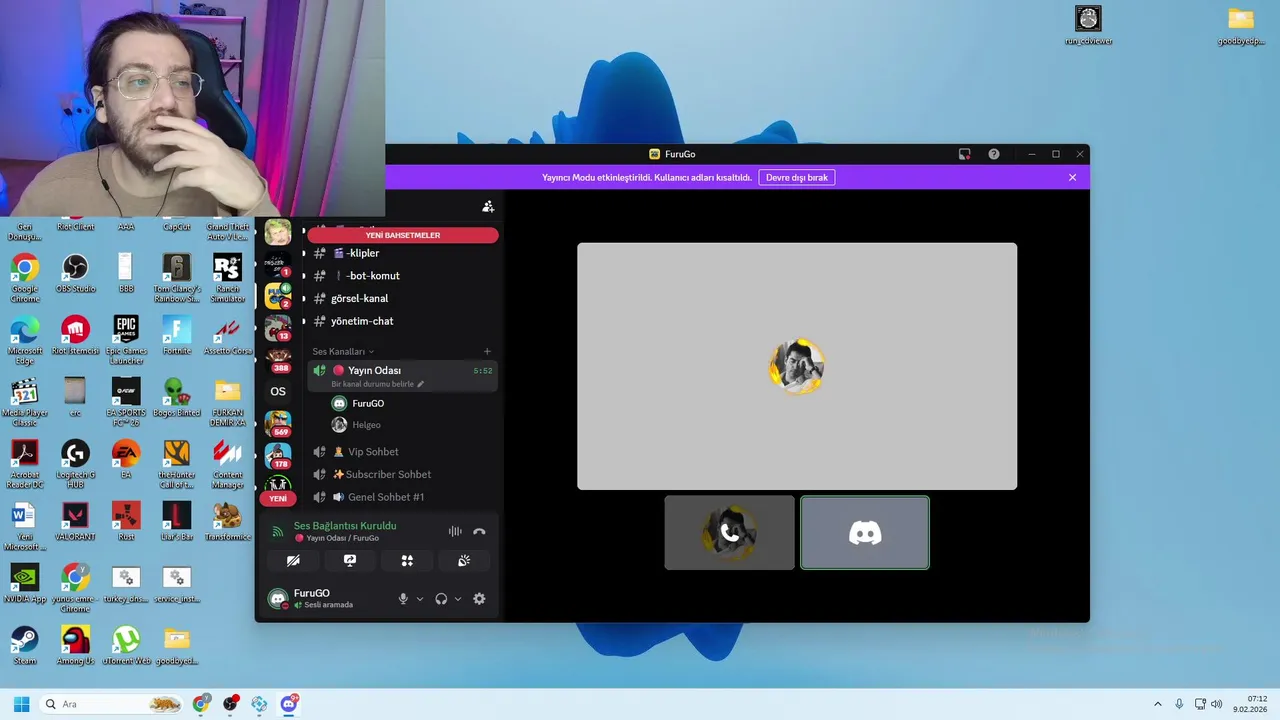Open Discord help question mark icon
Image resolution: width=1280 pixels, height=720 pixels.
coord(993,154)
